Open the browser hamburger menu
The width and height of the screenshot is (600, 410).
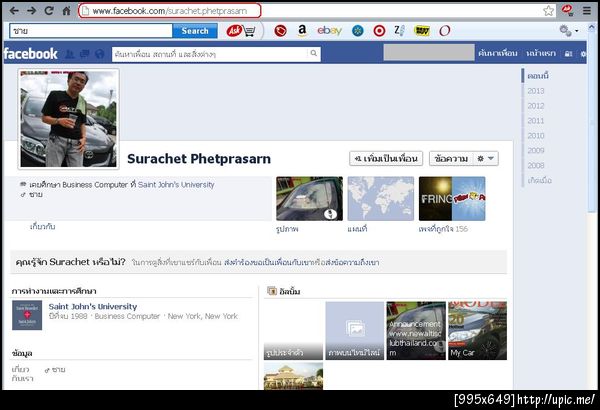tap(587, 11)
